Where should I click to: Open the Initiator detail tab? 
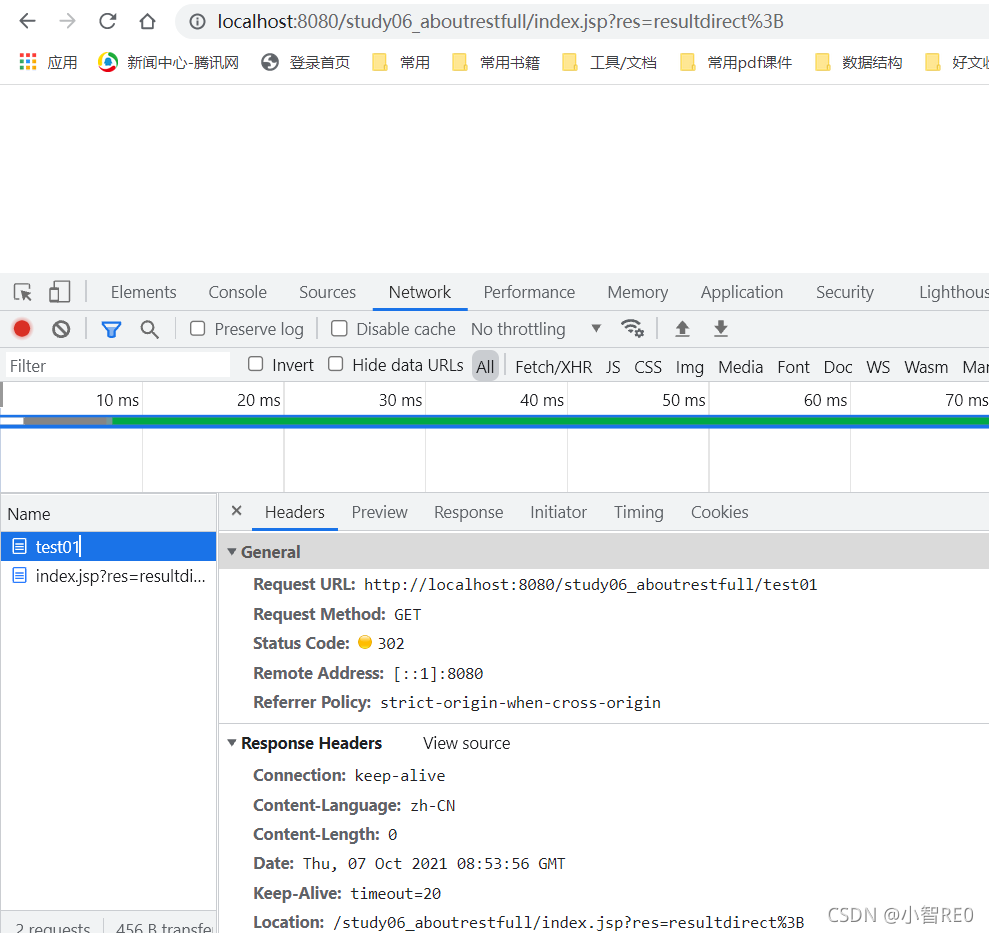coord(558,512)
